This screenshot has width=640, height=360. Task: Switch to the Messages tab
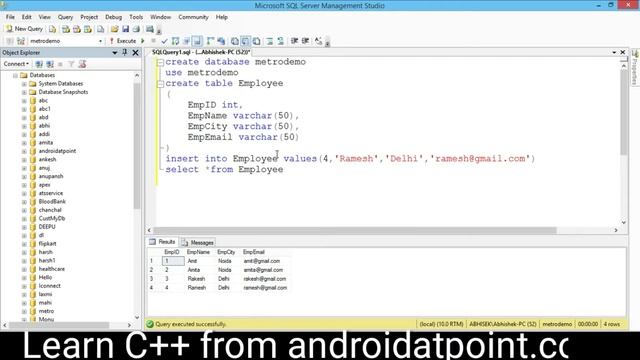point(198,242)
